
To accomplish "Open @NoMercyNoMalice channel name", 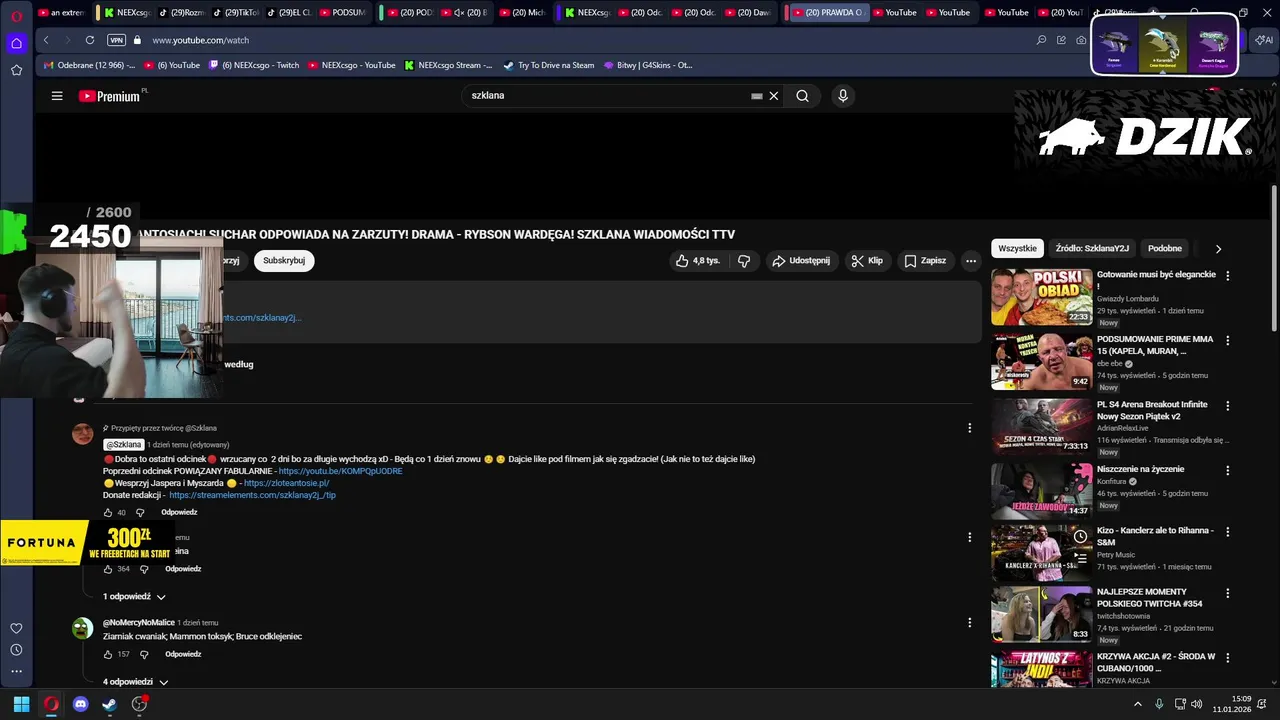I will click(139, 623).
